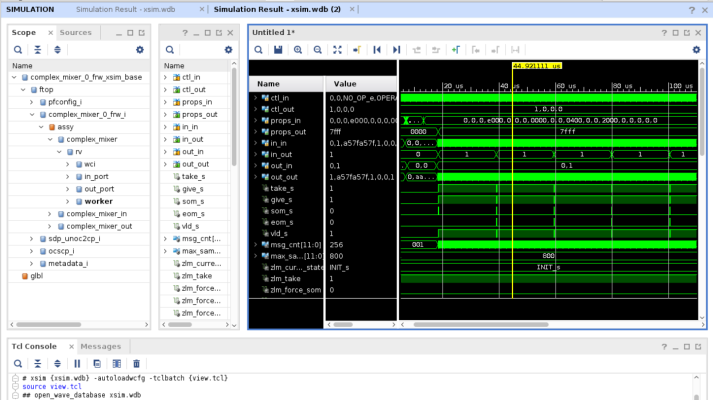
Task: Zoom fit the waveform view
Action: [x=337, y=50]
